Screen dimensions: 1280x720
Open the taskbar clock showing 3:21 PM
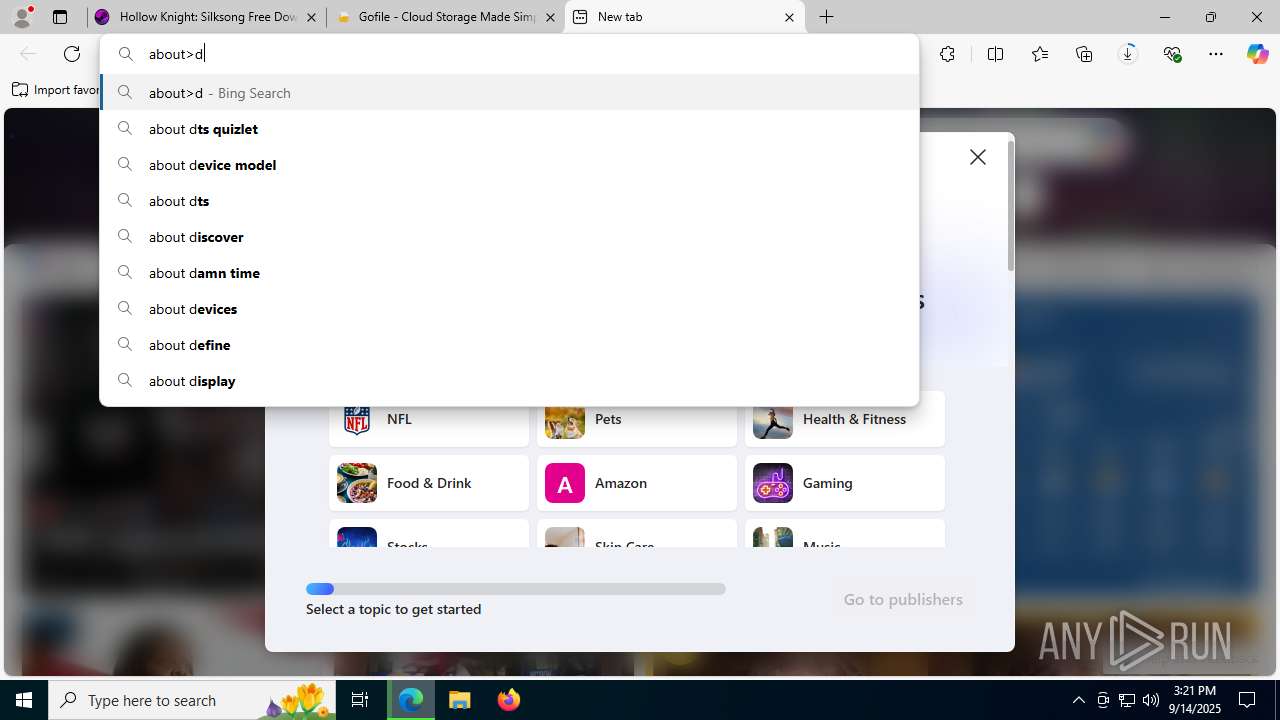1195,700
